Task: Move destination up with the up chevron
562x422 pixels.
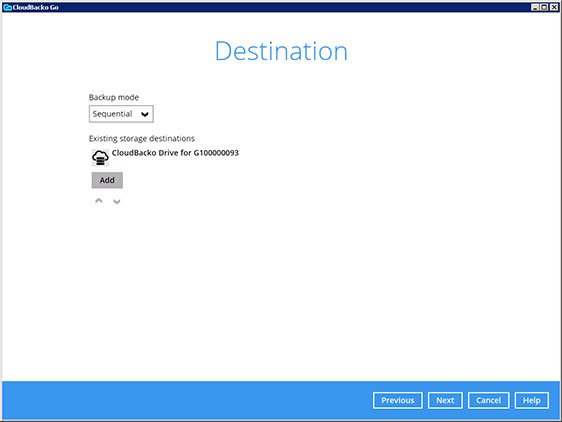Action: [x=99, y=201]
